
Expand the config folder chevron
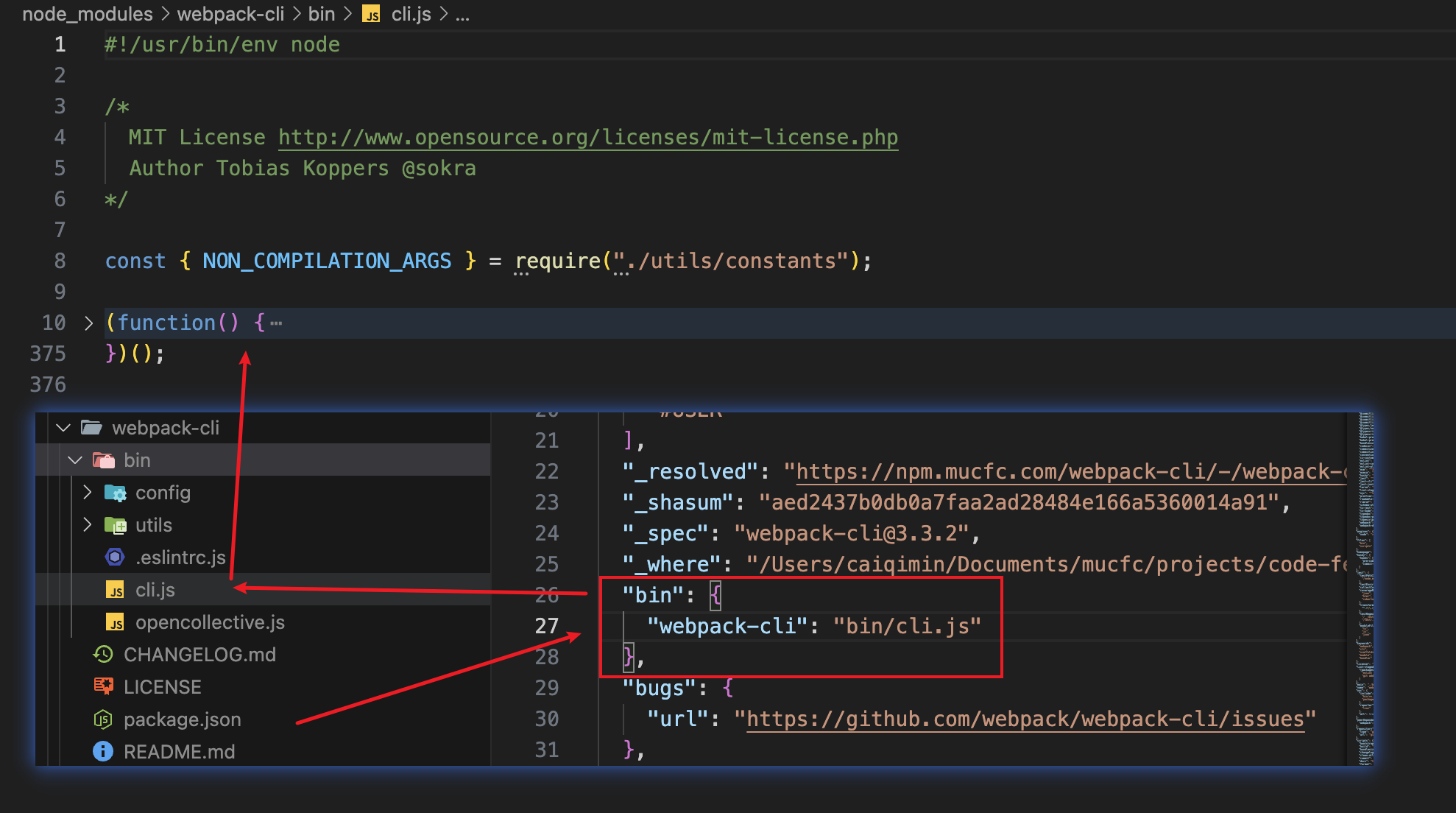point(88,493)
